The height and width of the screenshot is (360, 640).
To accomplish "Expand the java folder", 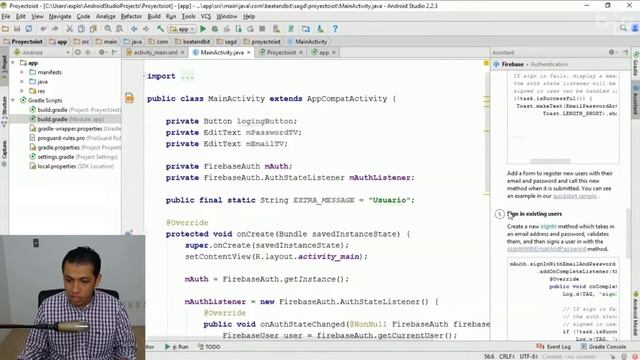I will tap(22, 82).
